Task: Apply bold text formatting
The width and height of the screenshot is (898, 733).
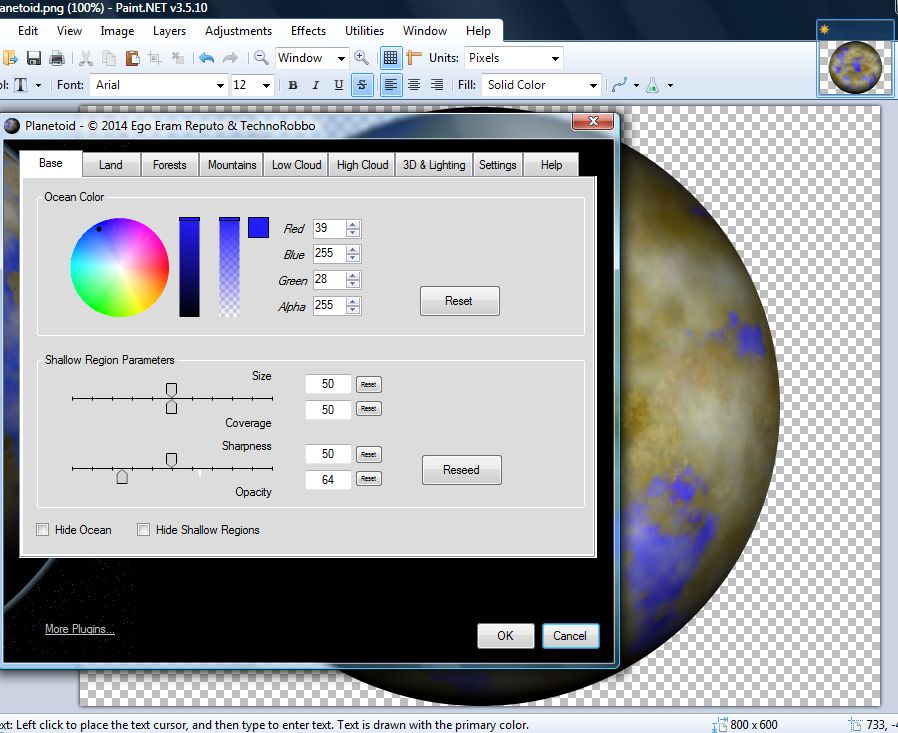Action: [x=292, y=85]
